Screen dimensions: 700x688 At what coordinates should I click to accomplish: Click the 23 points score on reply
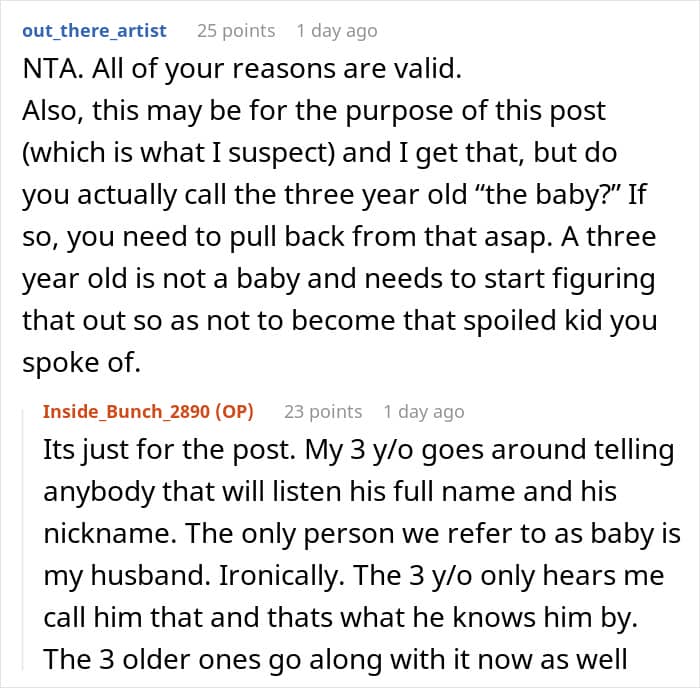pos(323,412)
